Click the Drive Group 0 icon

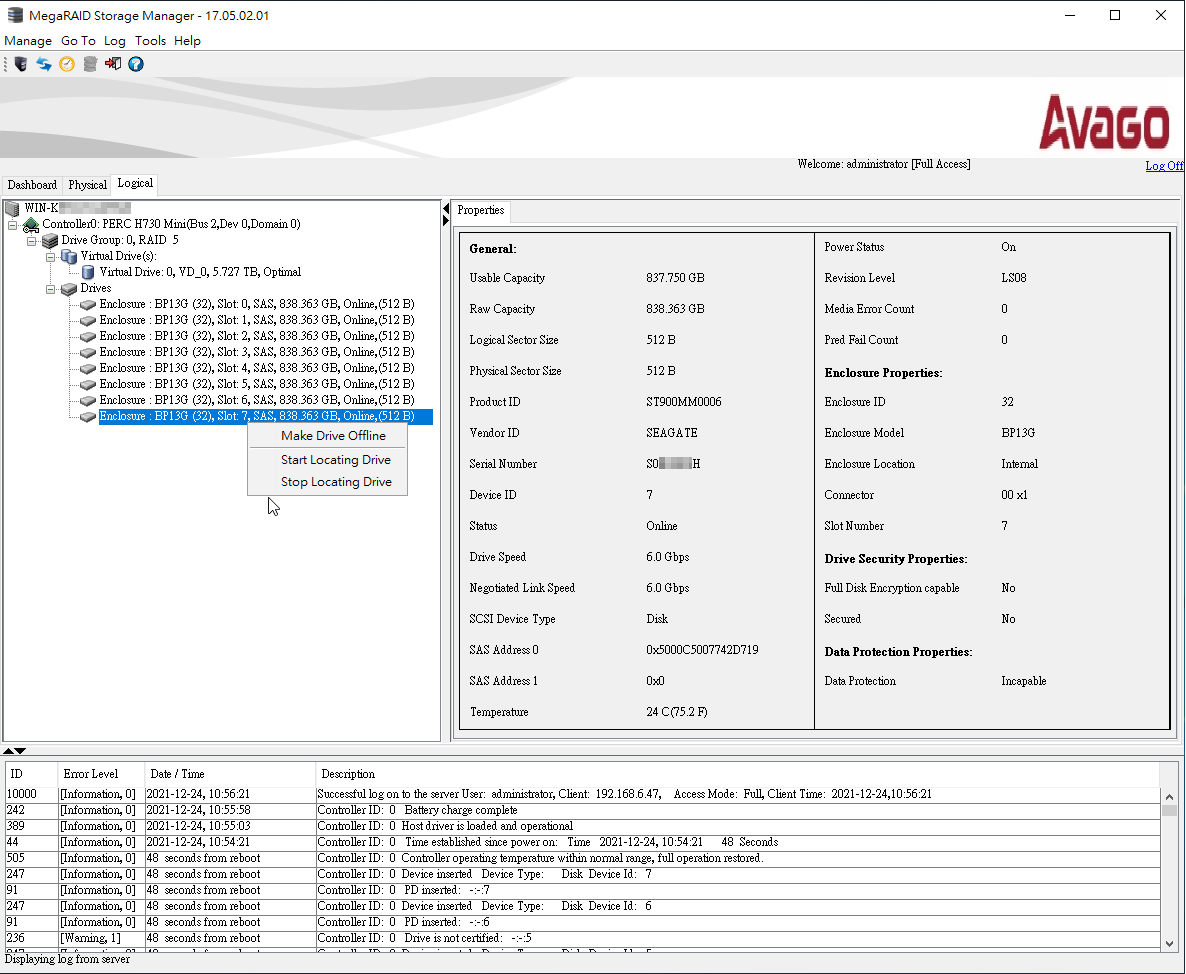pyautogui.click(x=50, y=240)
